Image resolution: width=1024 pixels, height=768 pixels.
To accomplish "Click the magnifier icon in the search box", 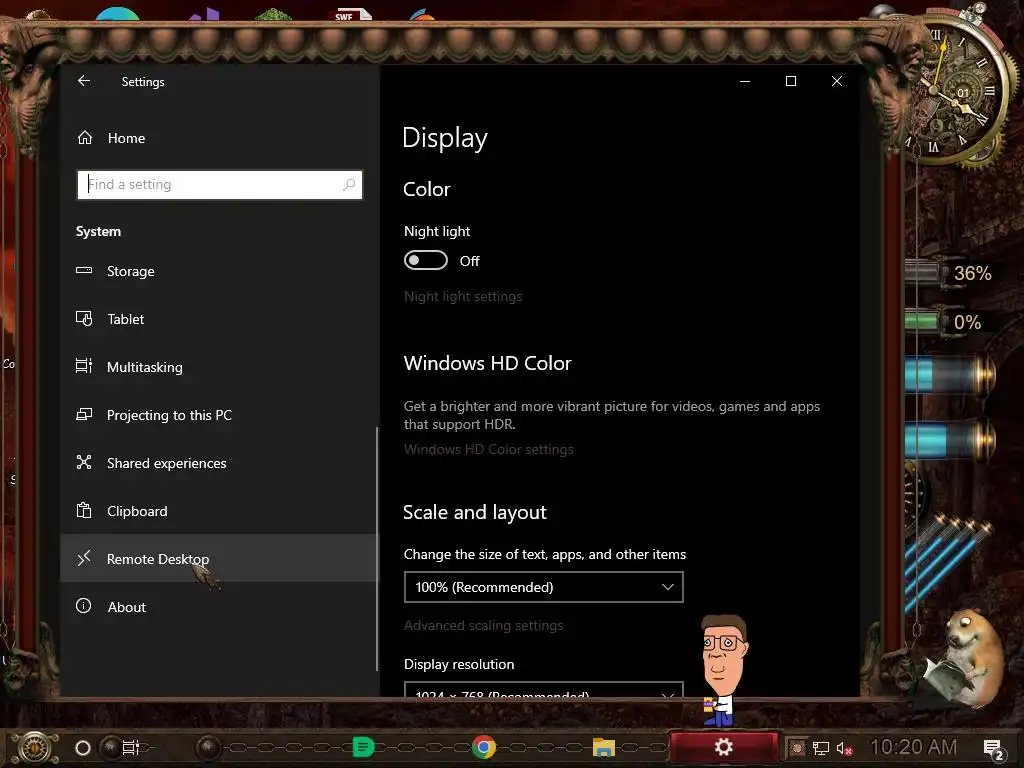I will coord(349,184).
